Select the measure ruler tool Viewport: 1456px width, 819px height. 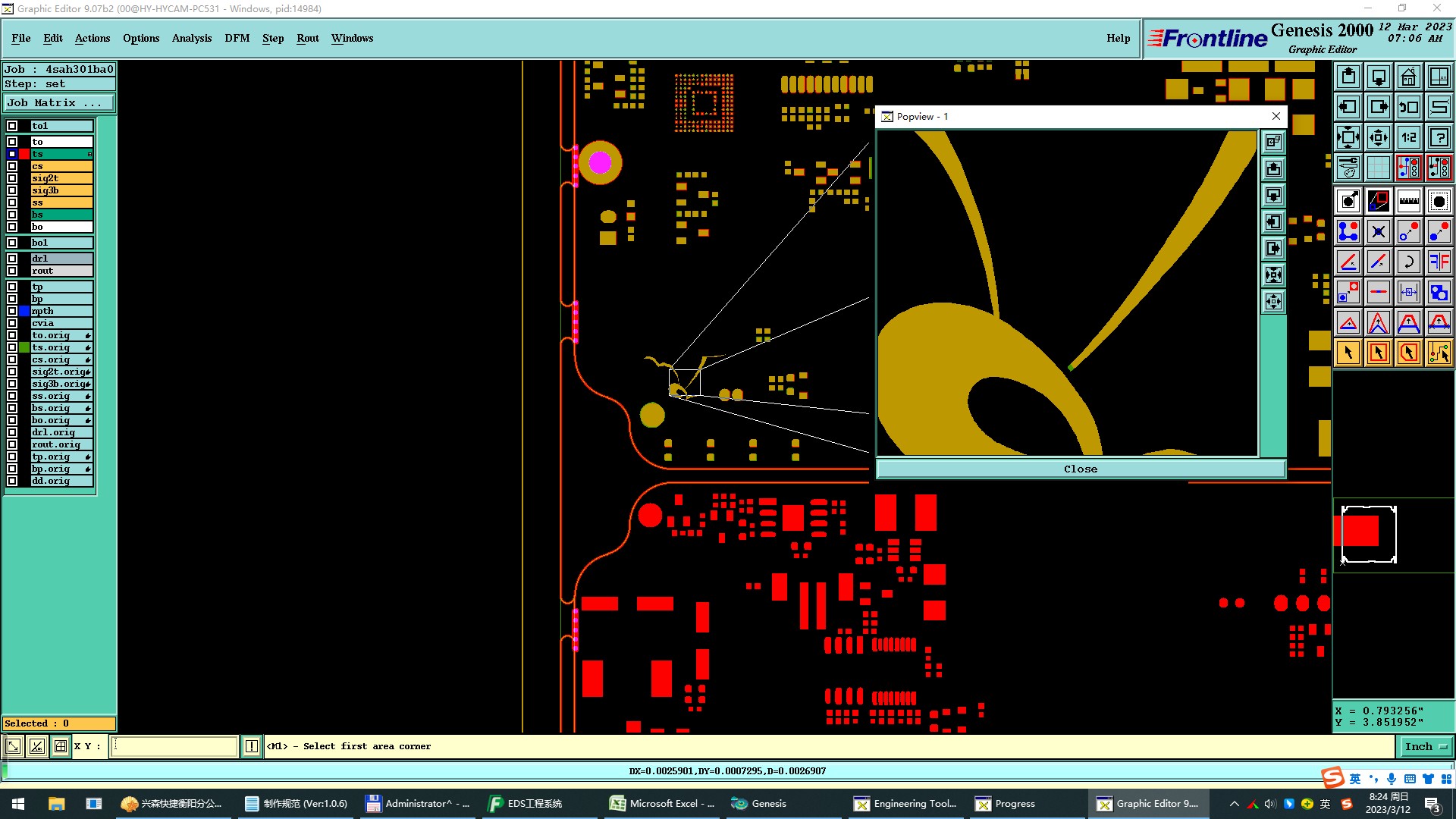[x=1408, y=201]
